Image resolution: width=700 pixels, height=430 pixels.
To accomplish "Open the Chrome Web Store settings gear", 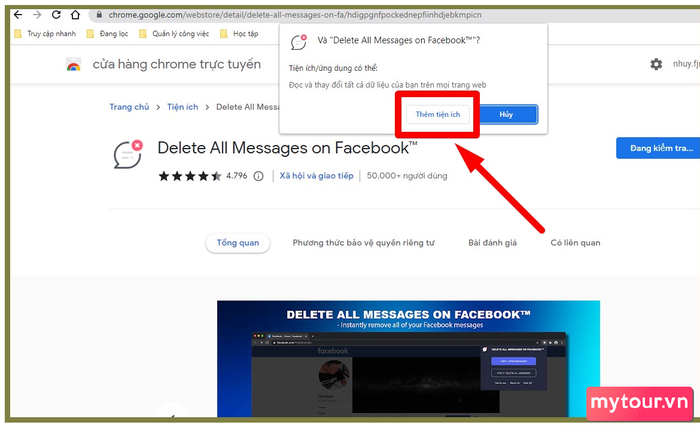I will pyautogui.click(x=656, y=64).
